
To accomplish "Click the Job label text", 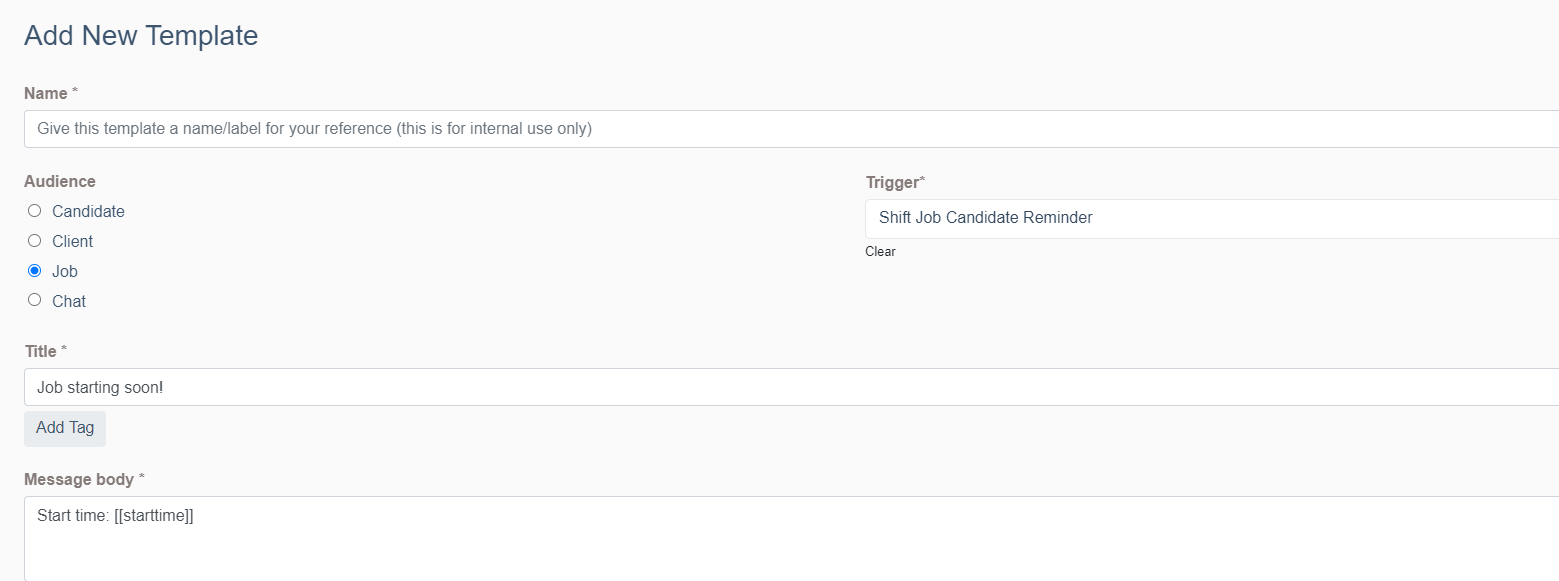I will pos(65,272).
